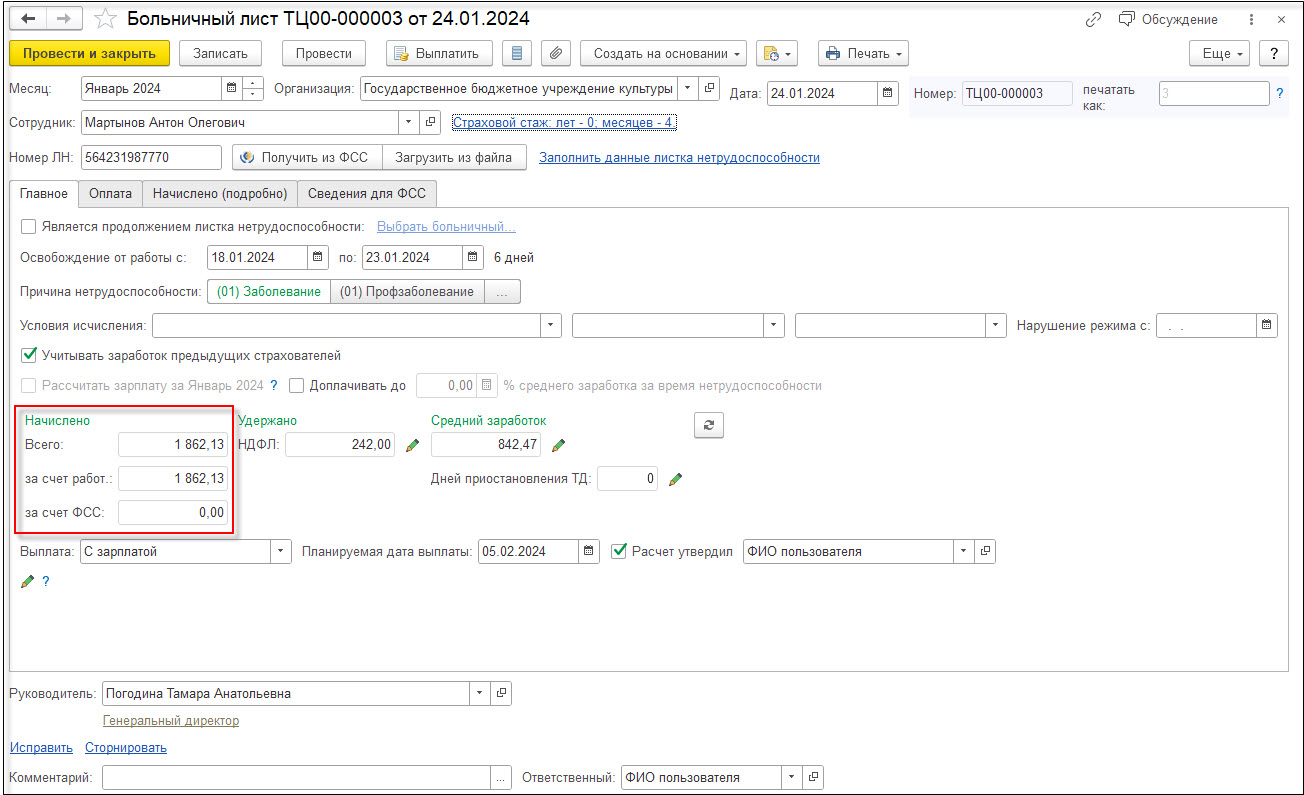Screen dimensions: 1304x795
Task: Click the Записать button
Action: coord(220,53)
